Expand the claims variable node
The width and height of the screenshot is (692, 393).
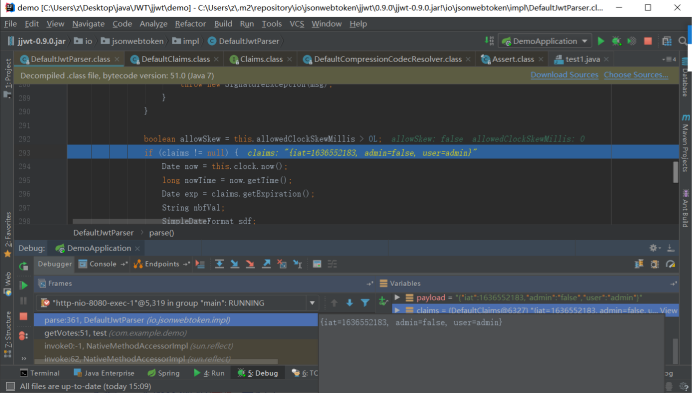coord(397,310)
